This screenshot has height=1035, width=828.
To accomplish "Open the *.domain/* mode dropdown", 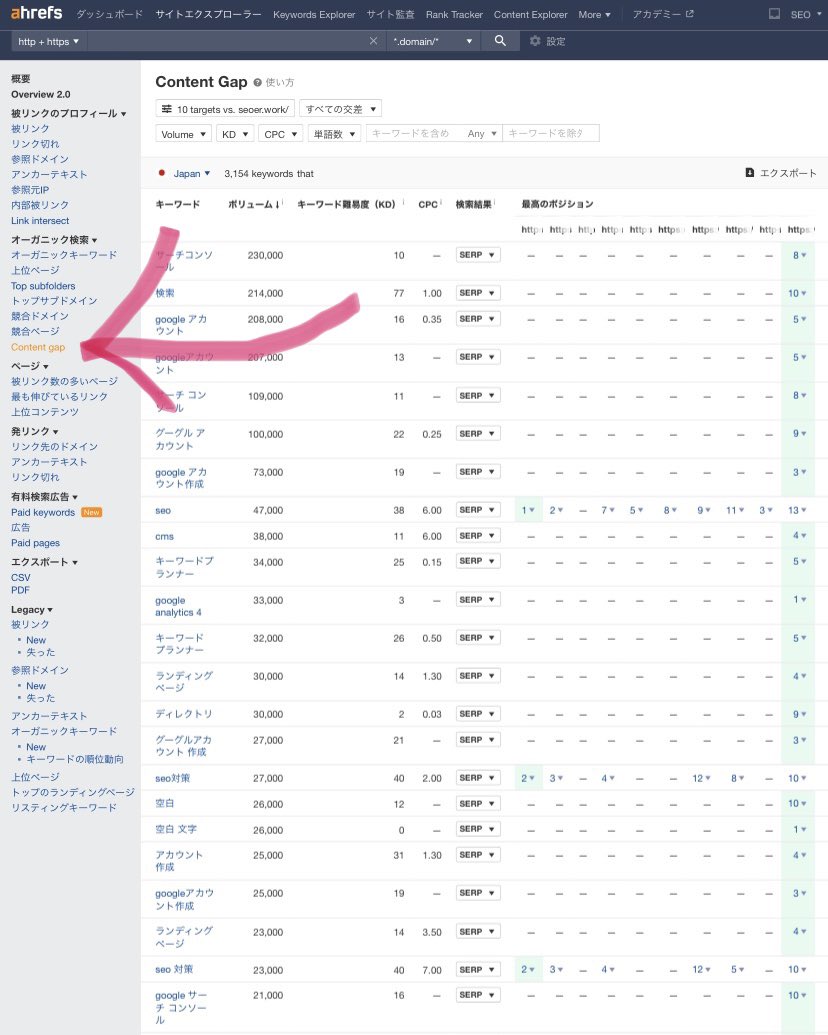I will coord(432,41).
